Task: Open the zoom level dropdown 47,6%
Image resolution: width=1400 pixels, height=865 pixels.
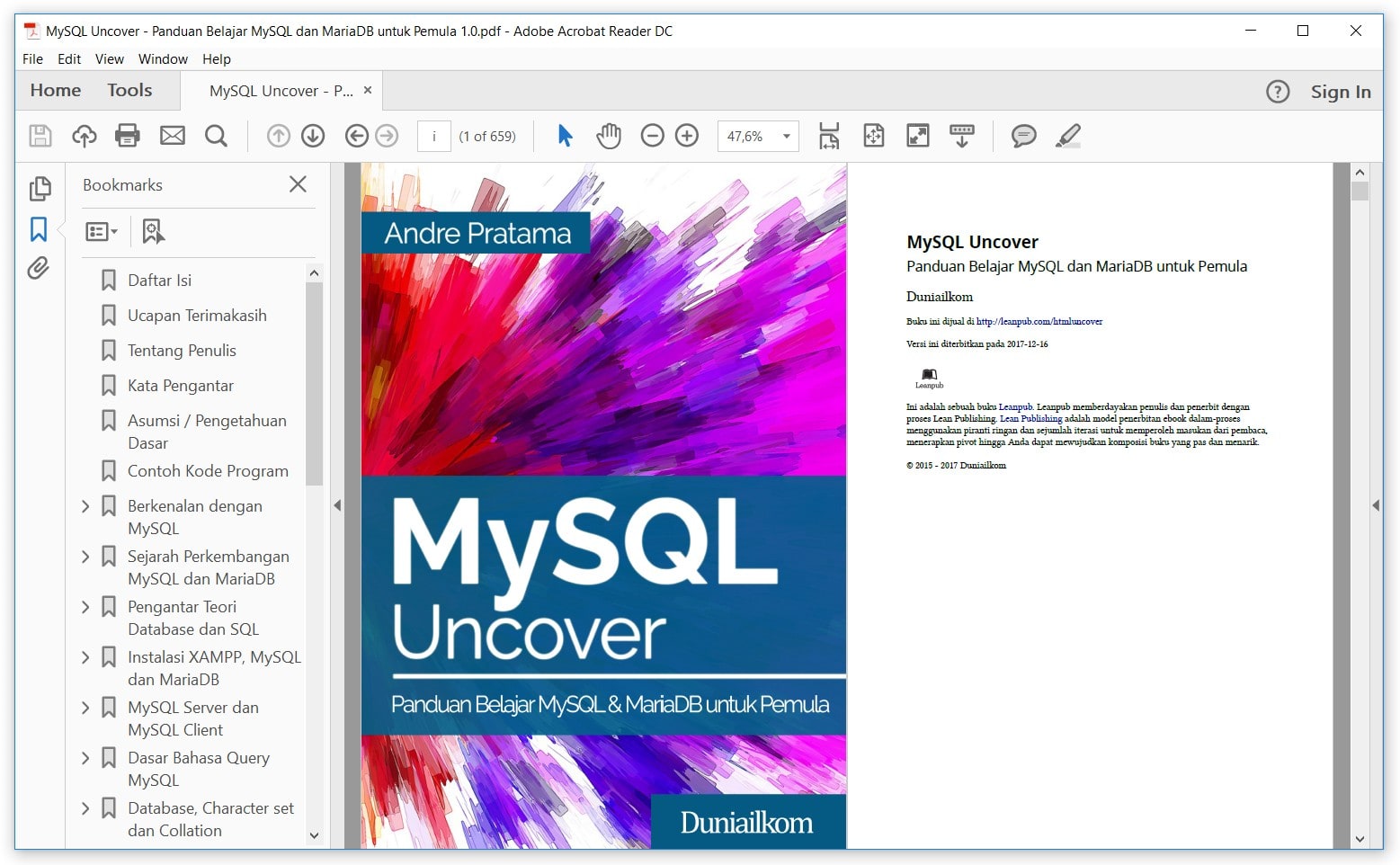Action: (x=786, y=137)
